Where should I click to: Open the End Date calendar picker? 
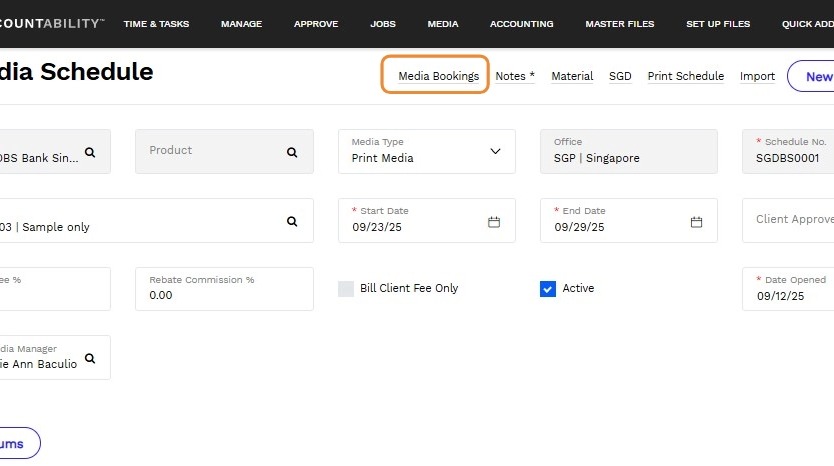coord(696,222)
